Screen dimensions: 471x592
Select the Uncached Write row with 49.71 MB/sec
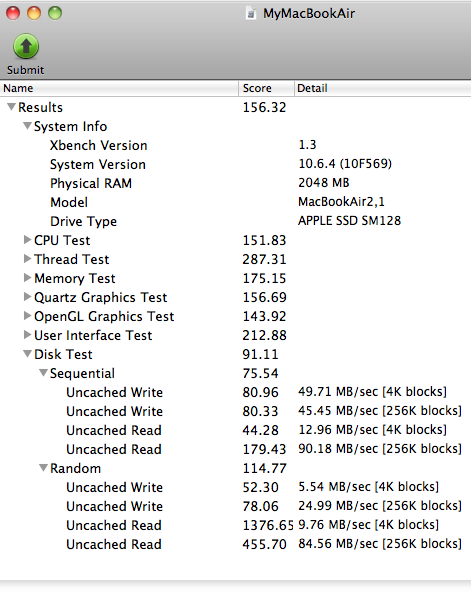[x=236, y=392]
